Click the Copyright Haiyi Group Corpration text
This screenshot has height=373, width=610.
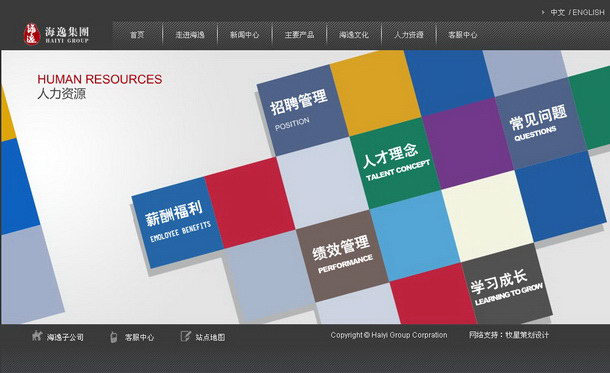pyautogui.click(x=389, y=335)
